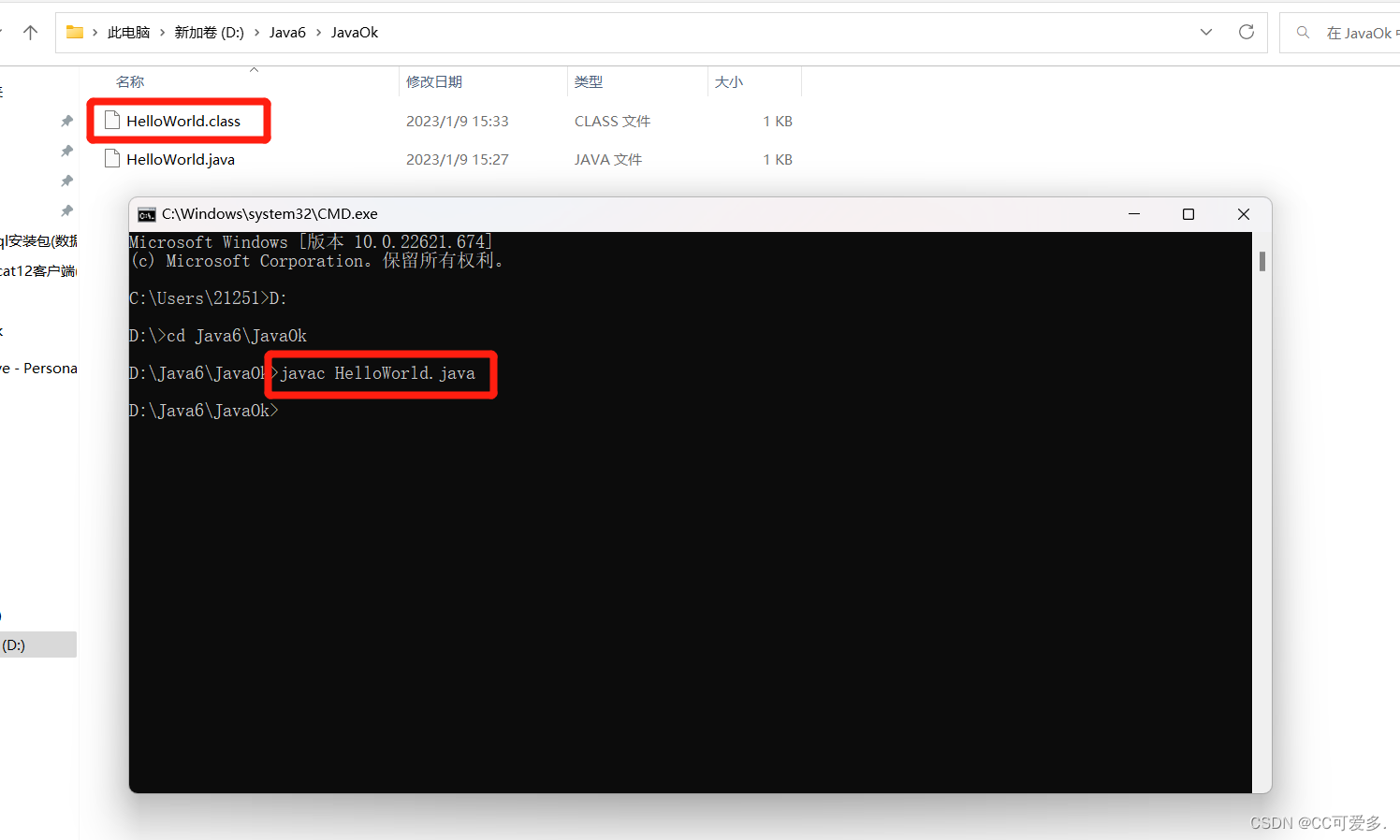Viewport: 1400px width, 840px height.
Task: Click the topmost pin icon in the sidebar
Action: 66,121
